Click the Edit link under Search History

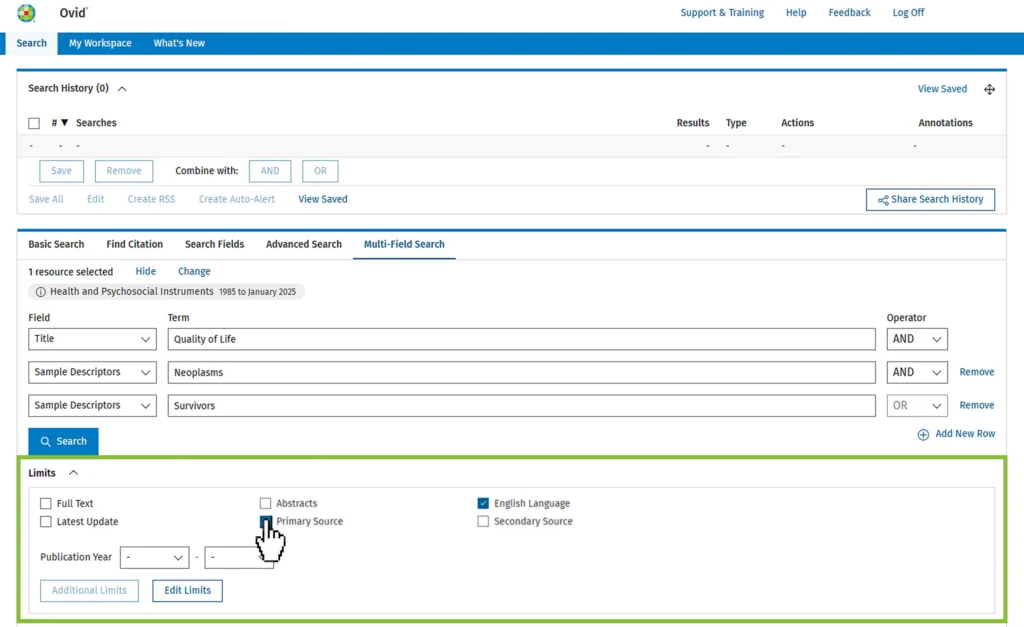95,199
